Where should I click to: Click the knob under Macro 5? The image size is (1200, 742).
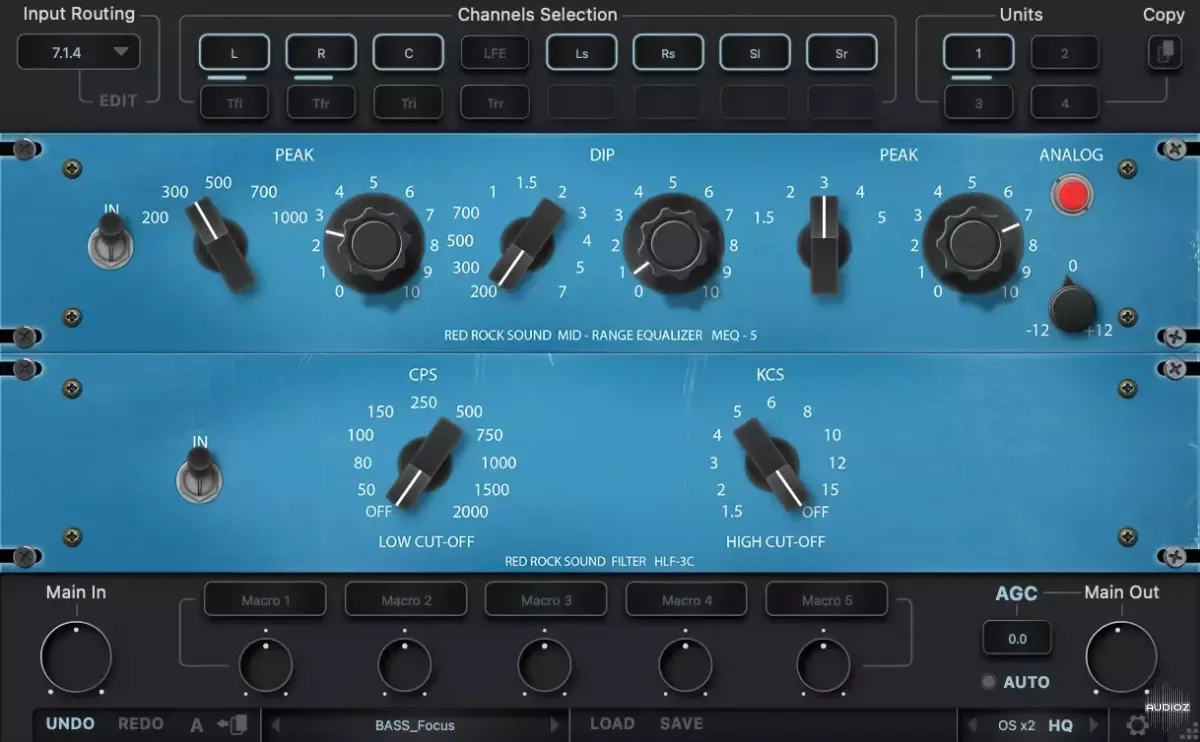click(824, 665)
